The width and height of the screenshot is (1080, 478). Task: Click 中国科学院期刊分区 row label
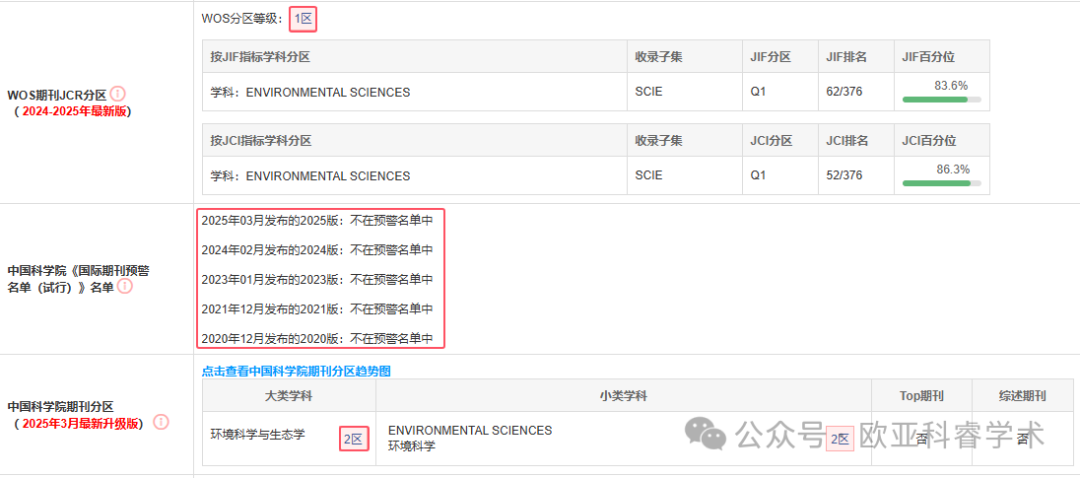60,406
